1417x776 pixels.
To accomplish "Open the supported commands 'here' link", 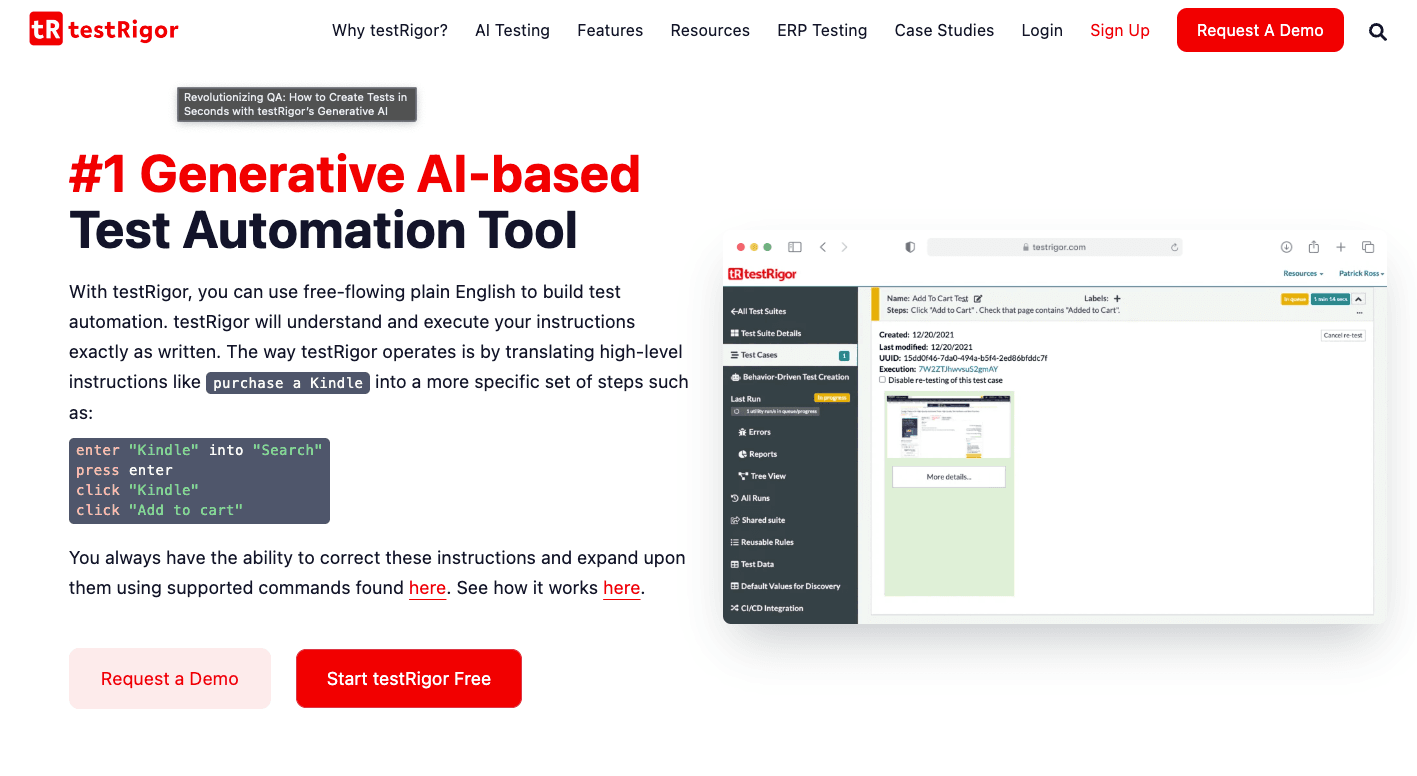I will 427,588.
